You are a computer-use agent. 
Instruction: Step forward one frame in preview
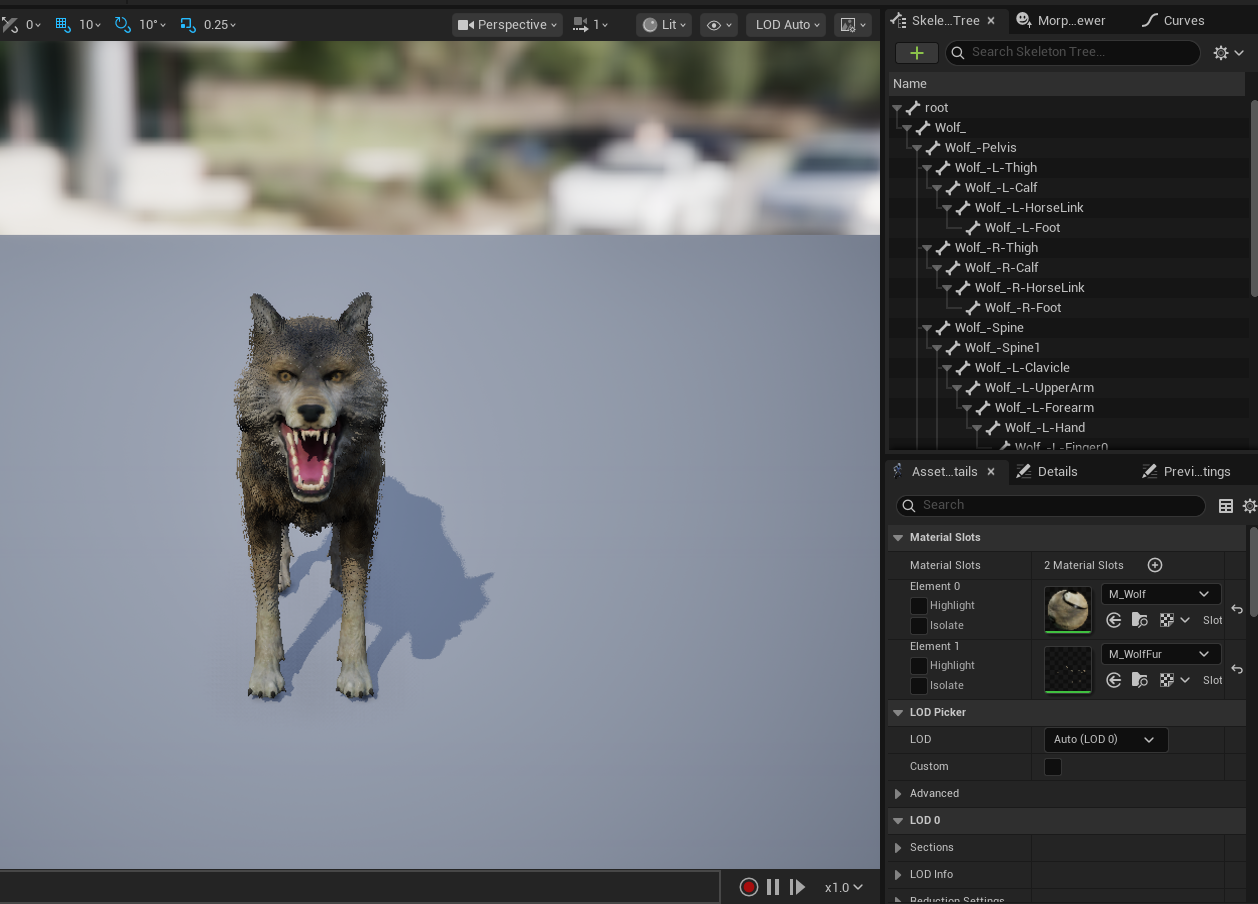point(797,887)
